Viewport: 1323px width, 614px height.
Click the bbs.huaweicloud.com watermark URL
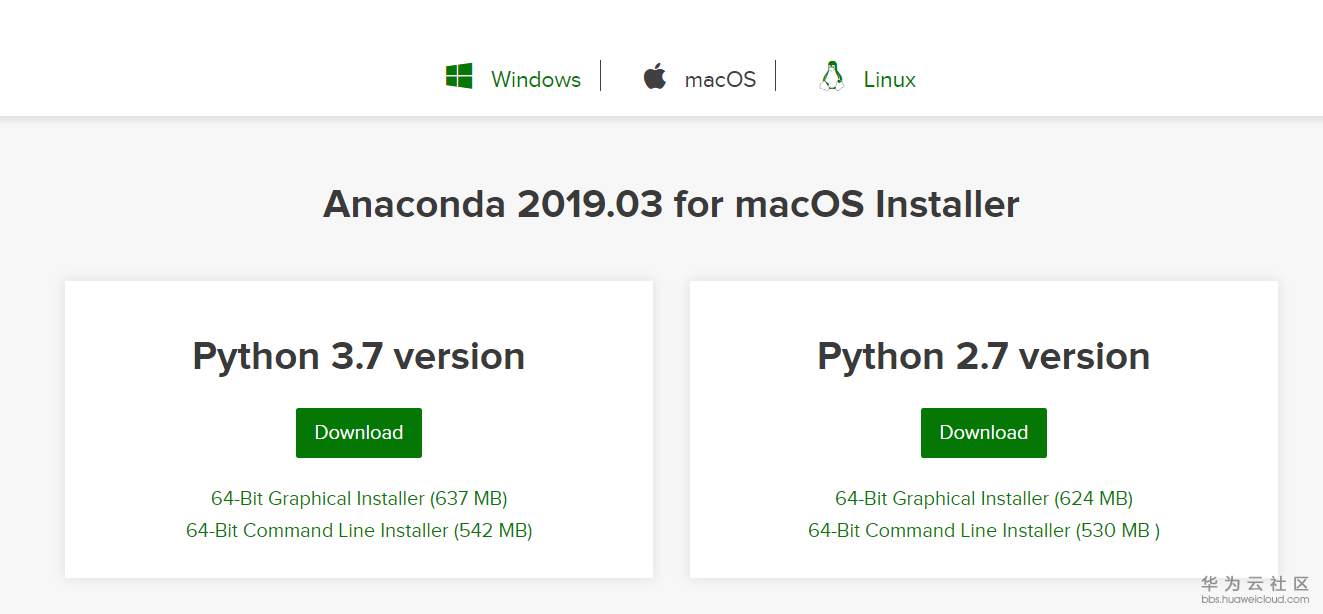click(x=1255, y=600)
